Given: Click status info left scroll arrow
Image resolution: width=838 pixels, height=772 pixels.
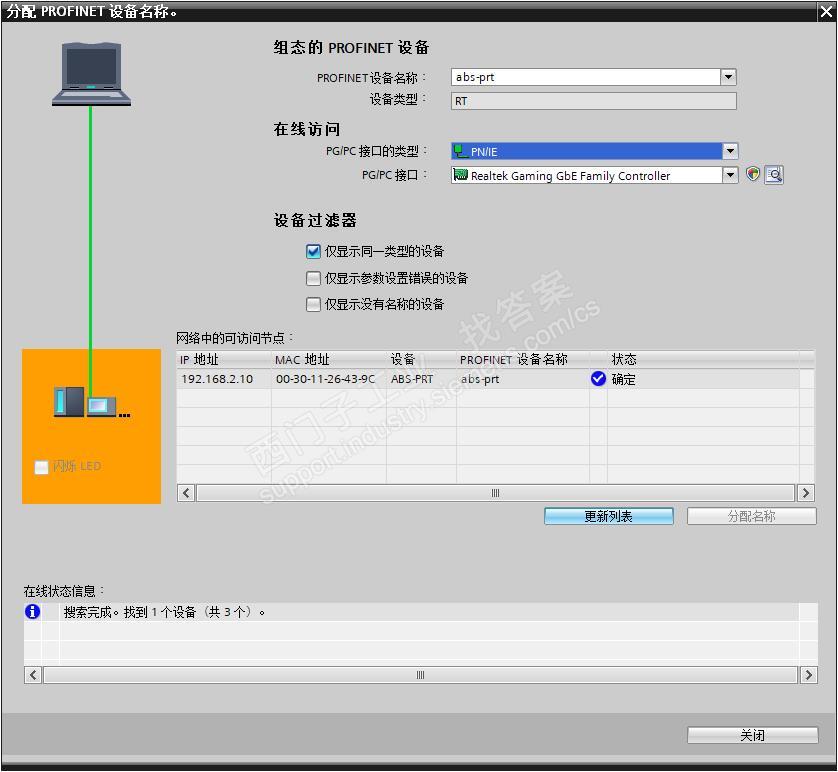Looking at the screenshot, I should pyautogui.click(x=33, y=675).
